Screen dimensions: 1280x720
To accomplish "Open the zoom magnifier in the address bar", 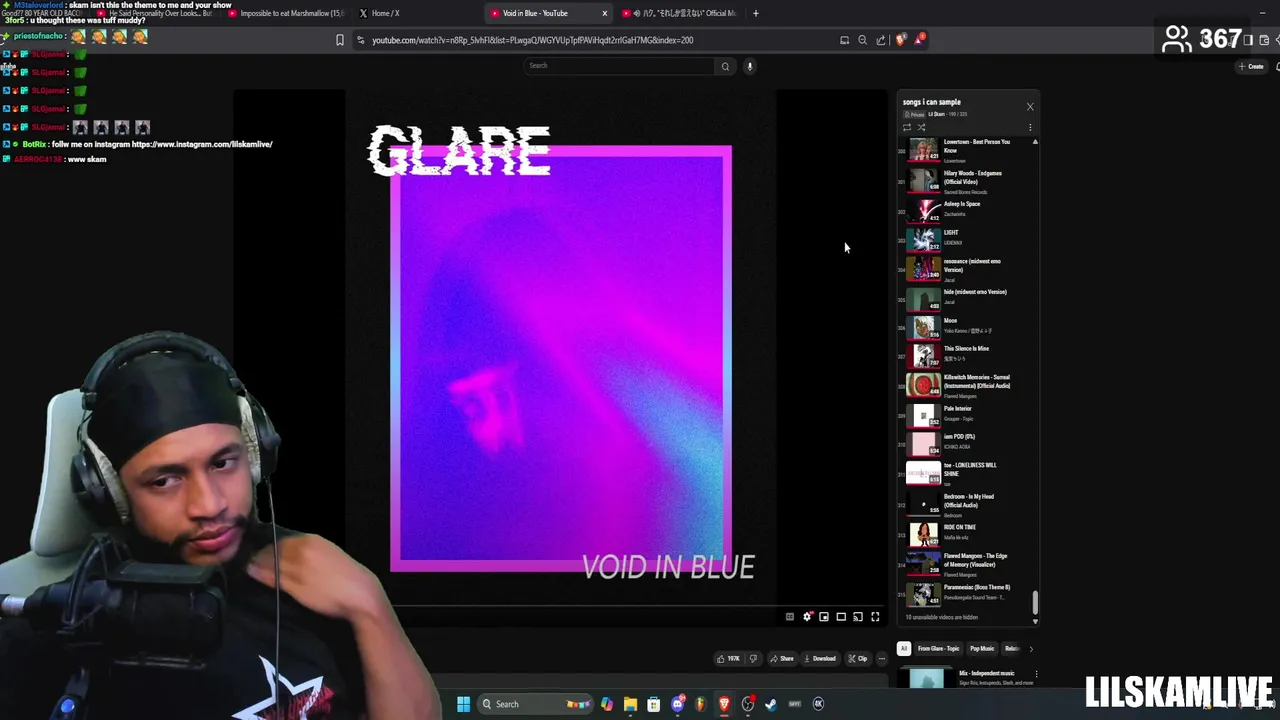I will coord(862,40).
